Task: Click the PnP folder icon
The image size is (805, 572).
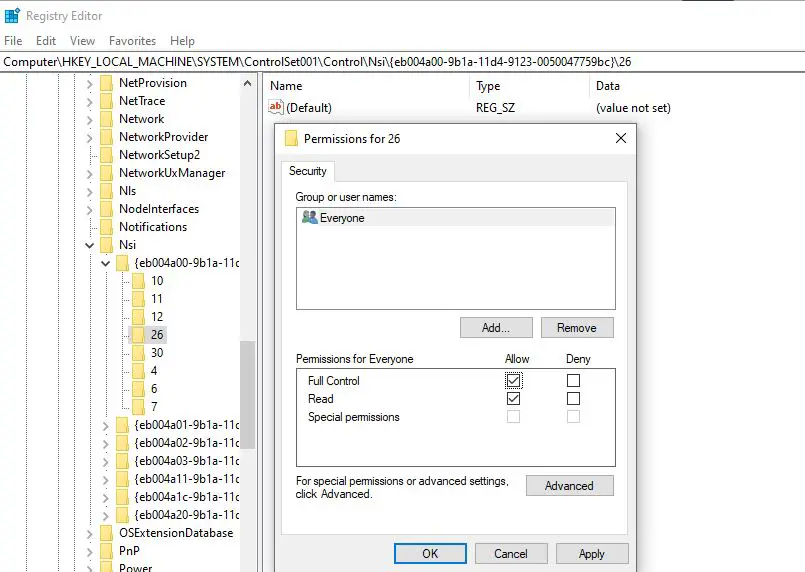Action: pyautogui.click(x=106, y=551)
